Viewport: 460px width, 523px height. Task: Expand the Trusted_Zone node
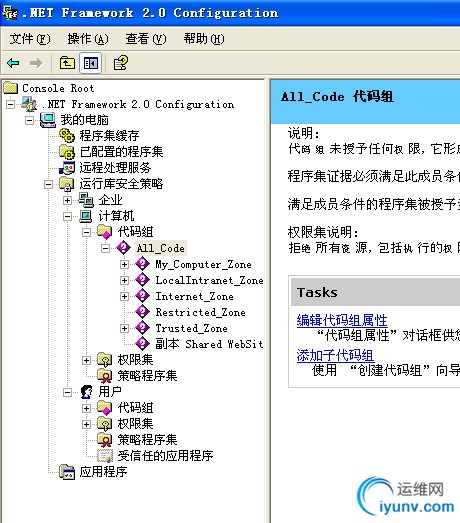[x=124, y=329]
